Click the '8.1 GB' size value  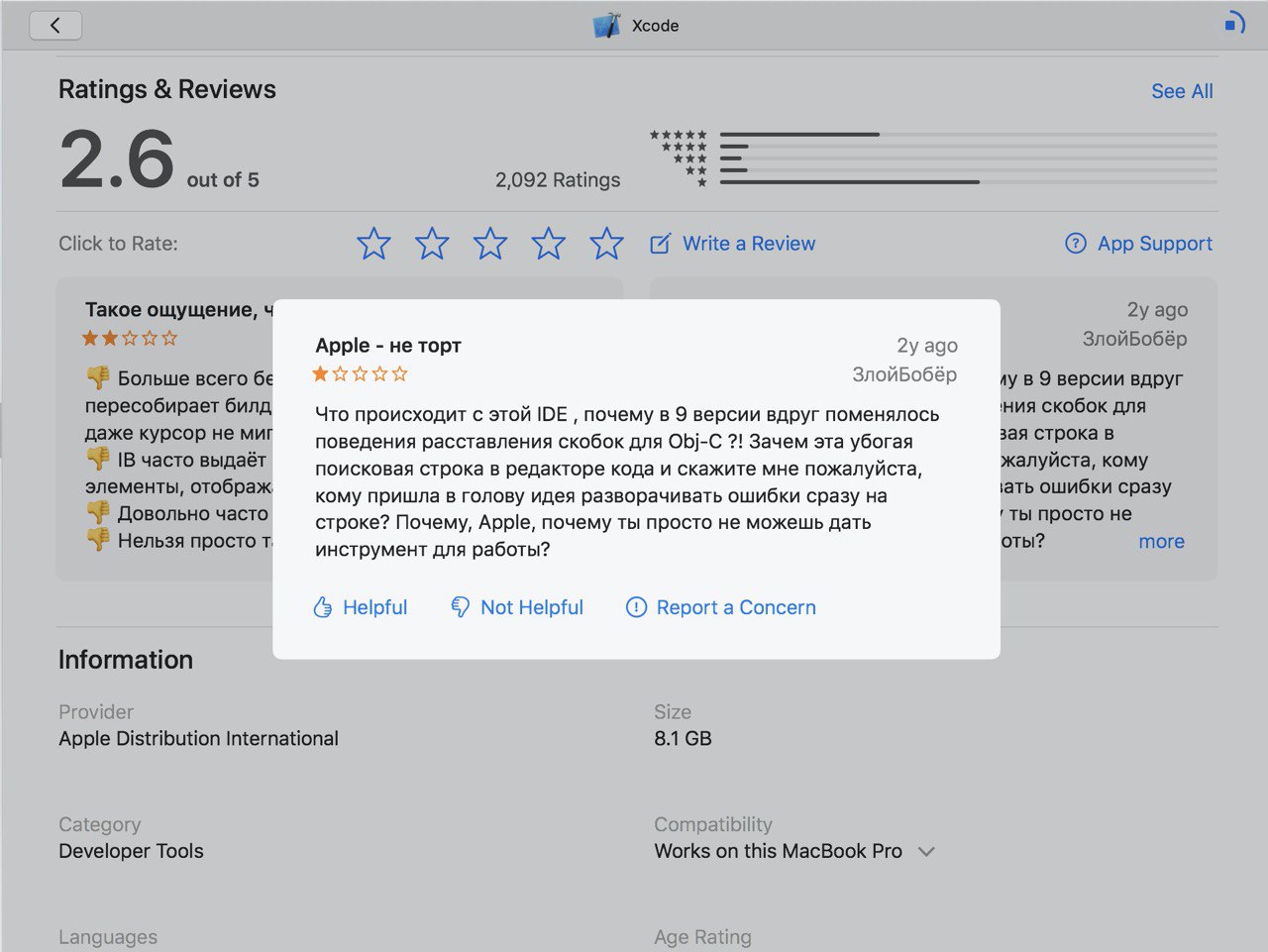click(683, 738)
